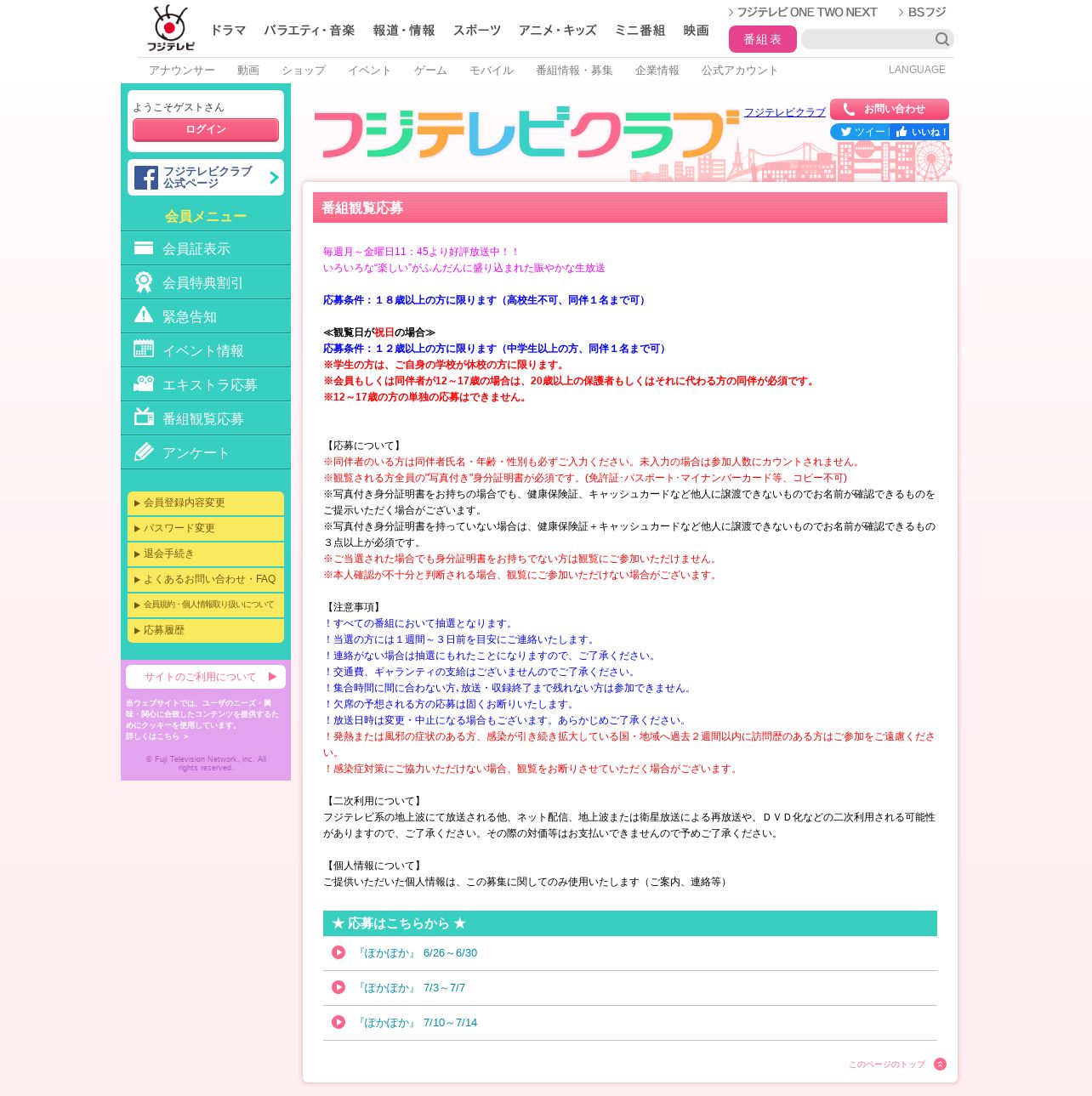Screen dimensions: 1092x1096
Task: Open the スポーツ menu
Action: click(x=477, y=30)
